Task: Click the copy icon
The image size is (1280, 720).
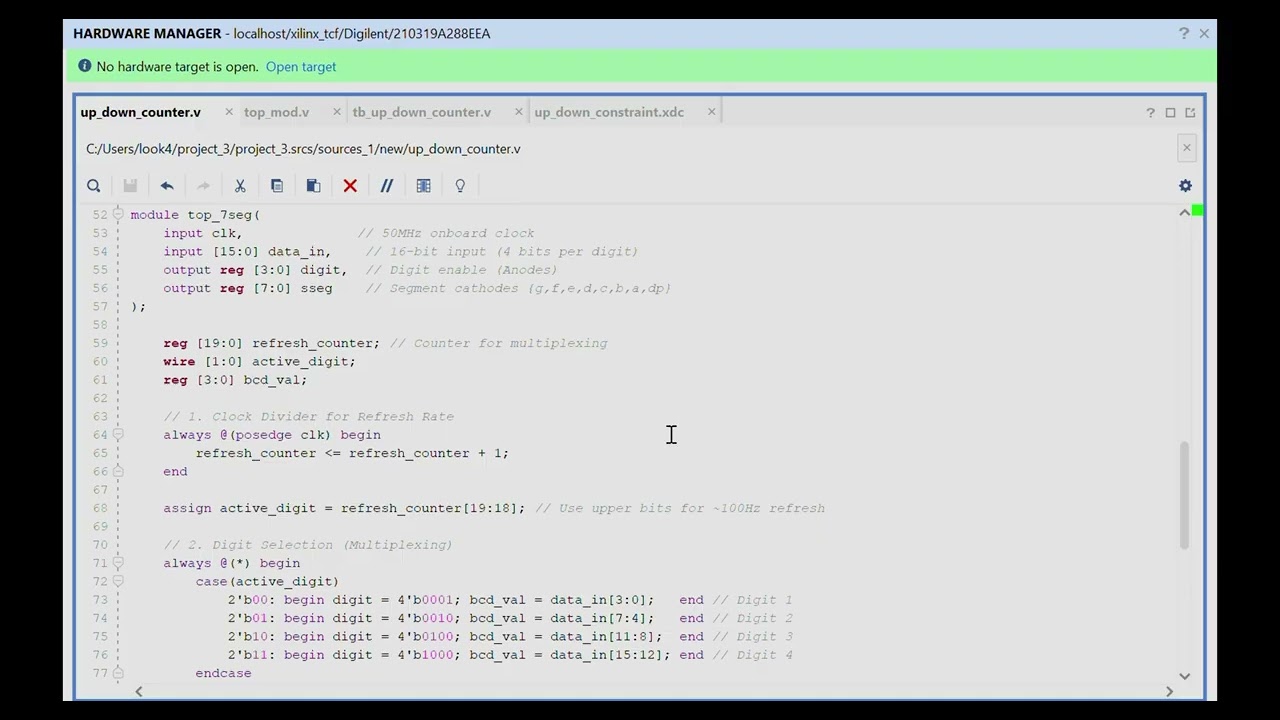Action: click(277, 186)
